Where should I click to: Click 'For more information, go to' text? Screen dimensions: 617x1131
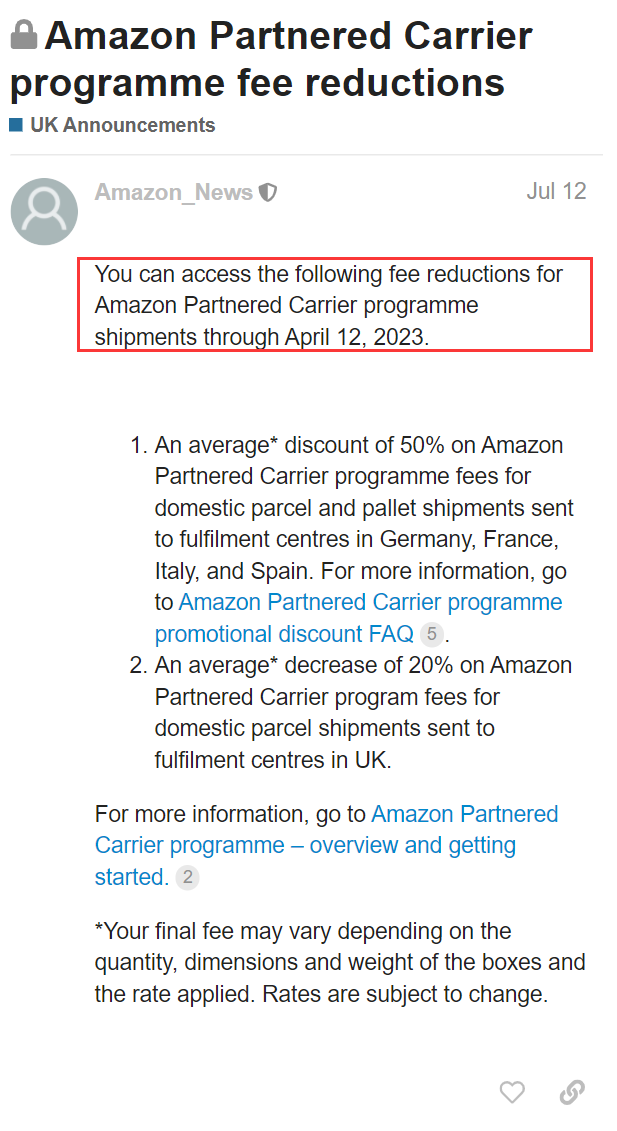(x=231, y=814)
